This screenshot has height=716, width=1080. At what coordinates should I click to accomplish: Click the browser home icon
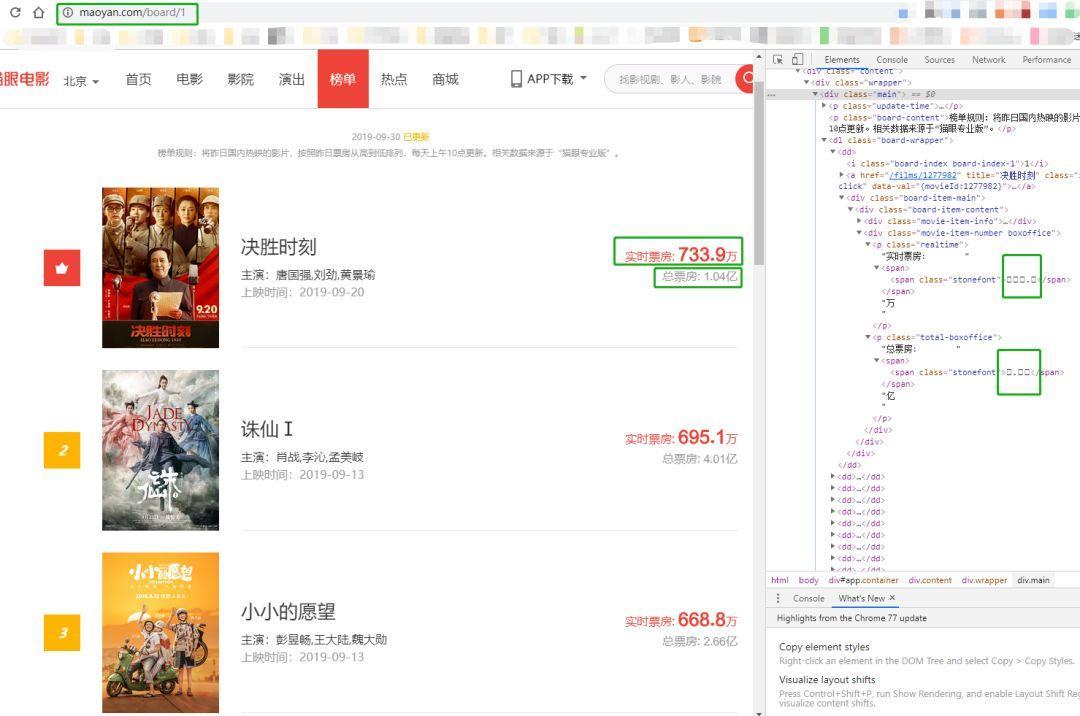pos(39,12)
